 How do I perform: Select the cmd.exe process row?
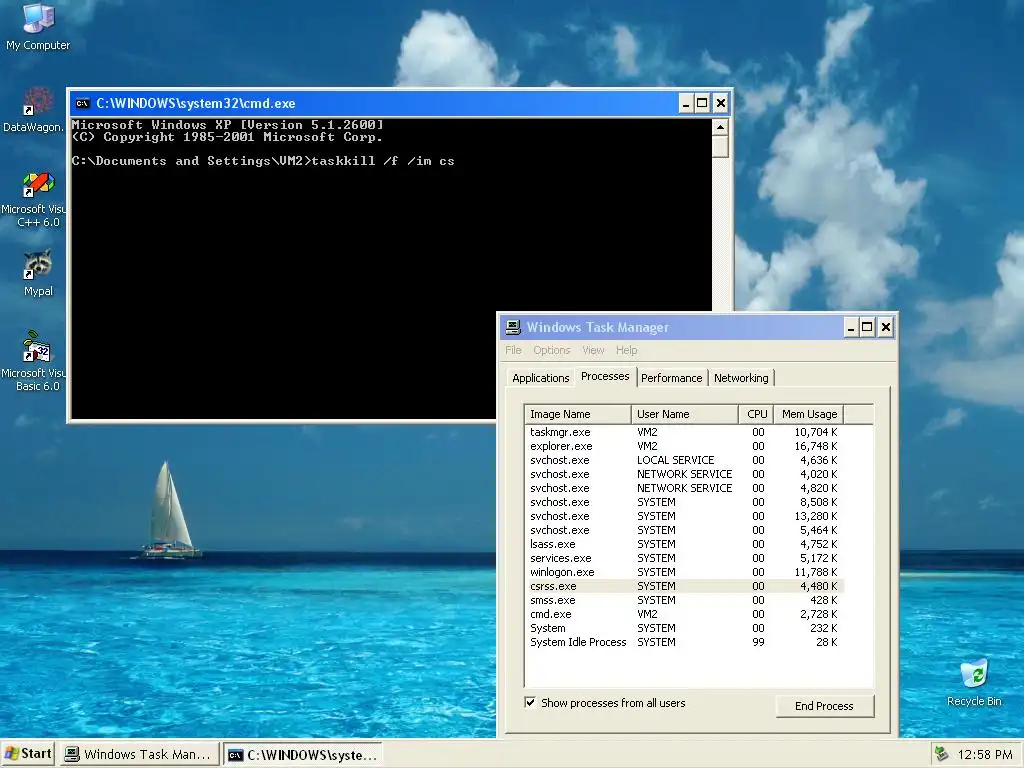684,615
